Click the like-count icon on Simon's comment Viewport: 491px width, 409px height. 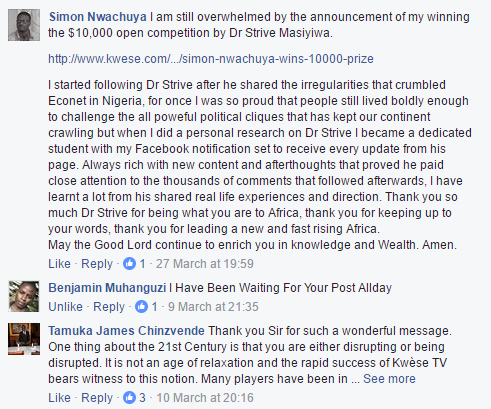129,264
